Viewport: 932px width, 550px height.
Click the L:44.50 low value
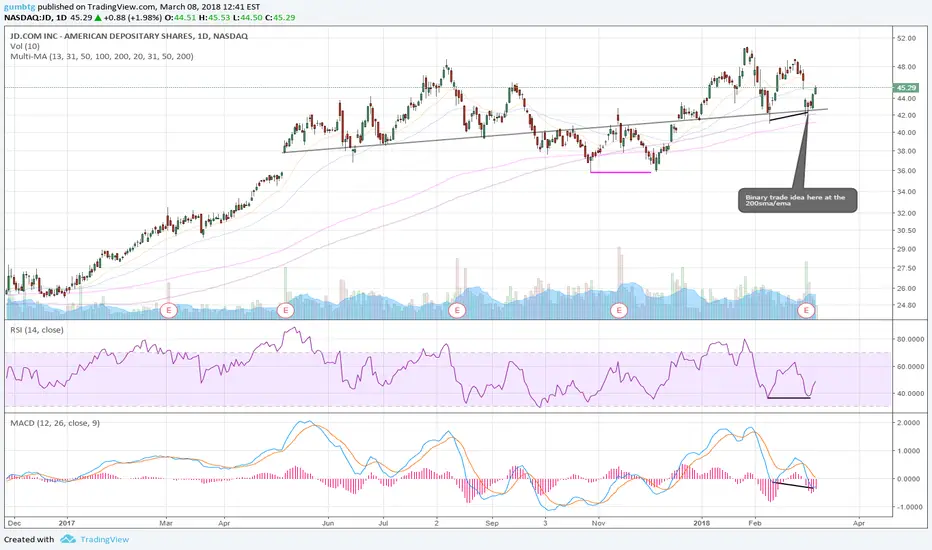pos(247,18)
